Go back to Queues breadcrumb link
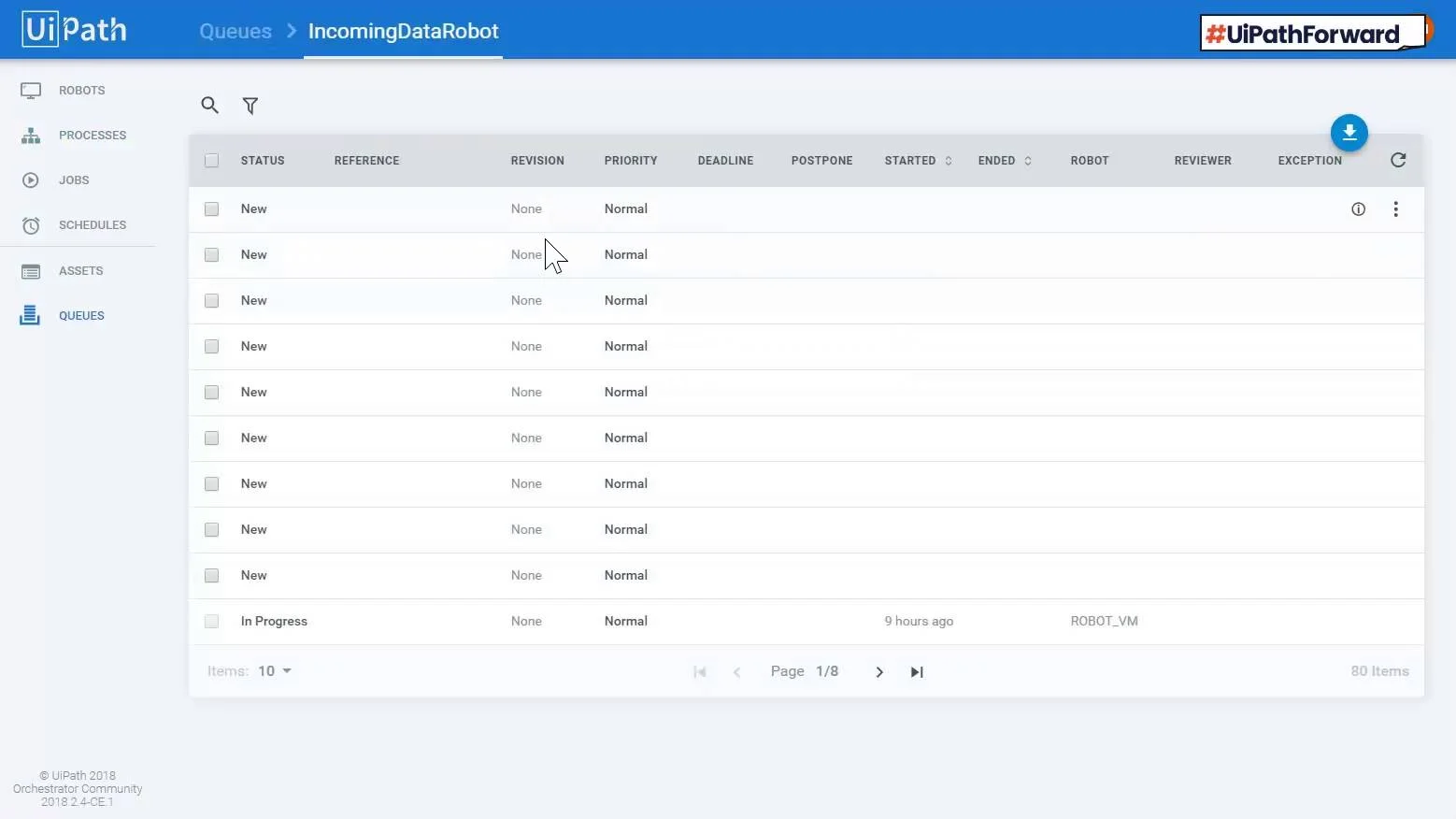 pyautogui.click(x=236, y=31)
